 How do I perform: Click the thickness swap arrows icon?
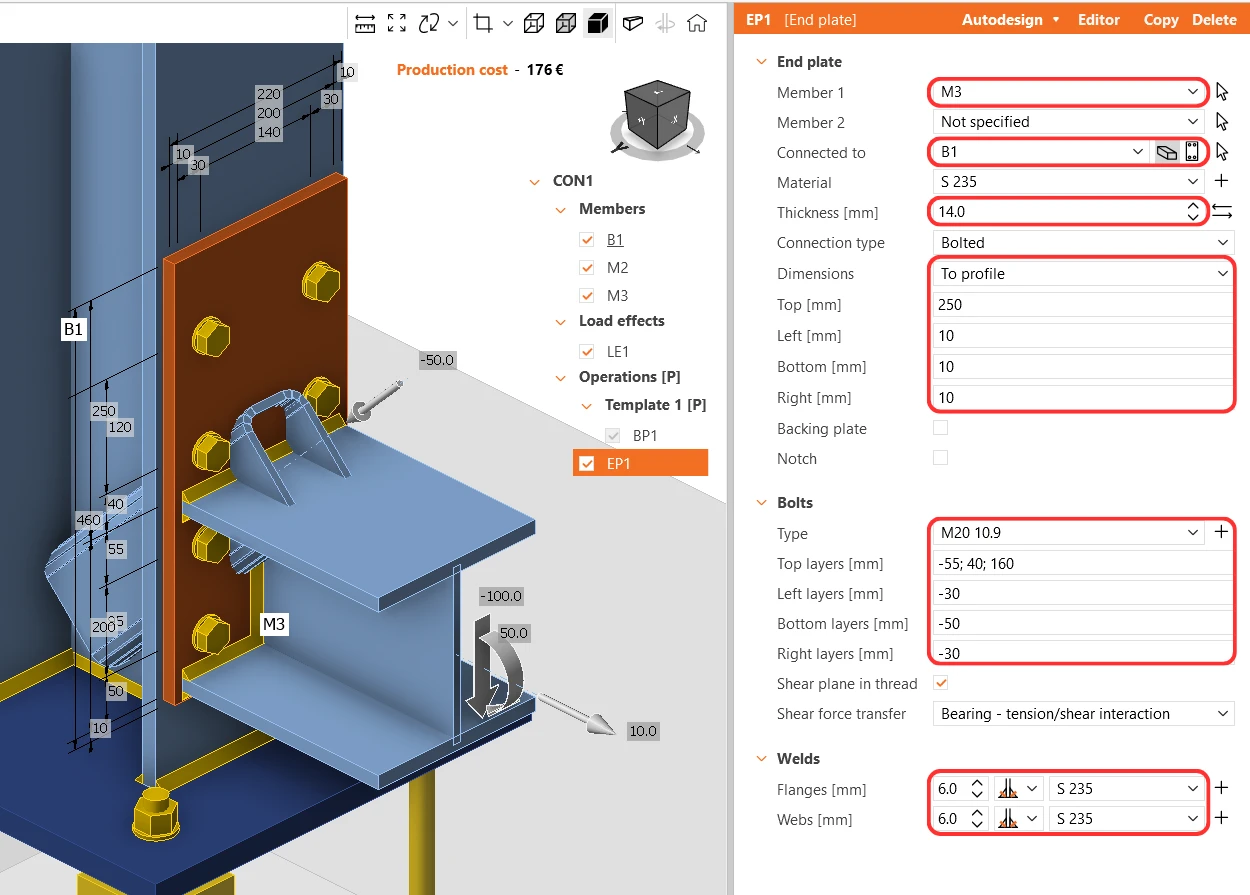1222,211
